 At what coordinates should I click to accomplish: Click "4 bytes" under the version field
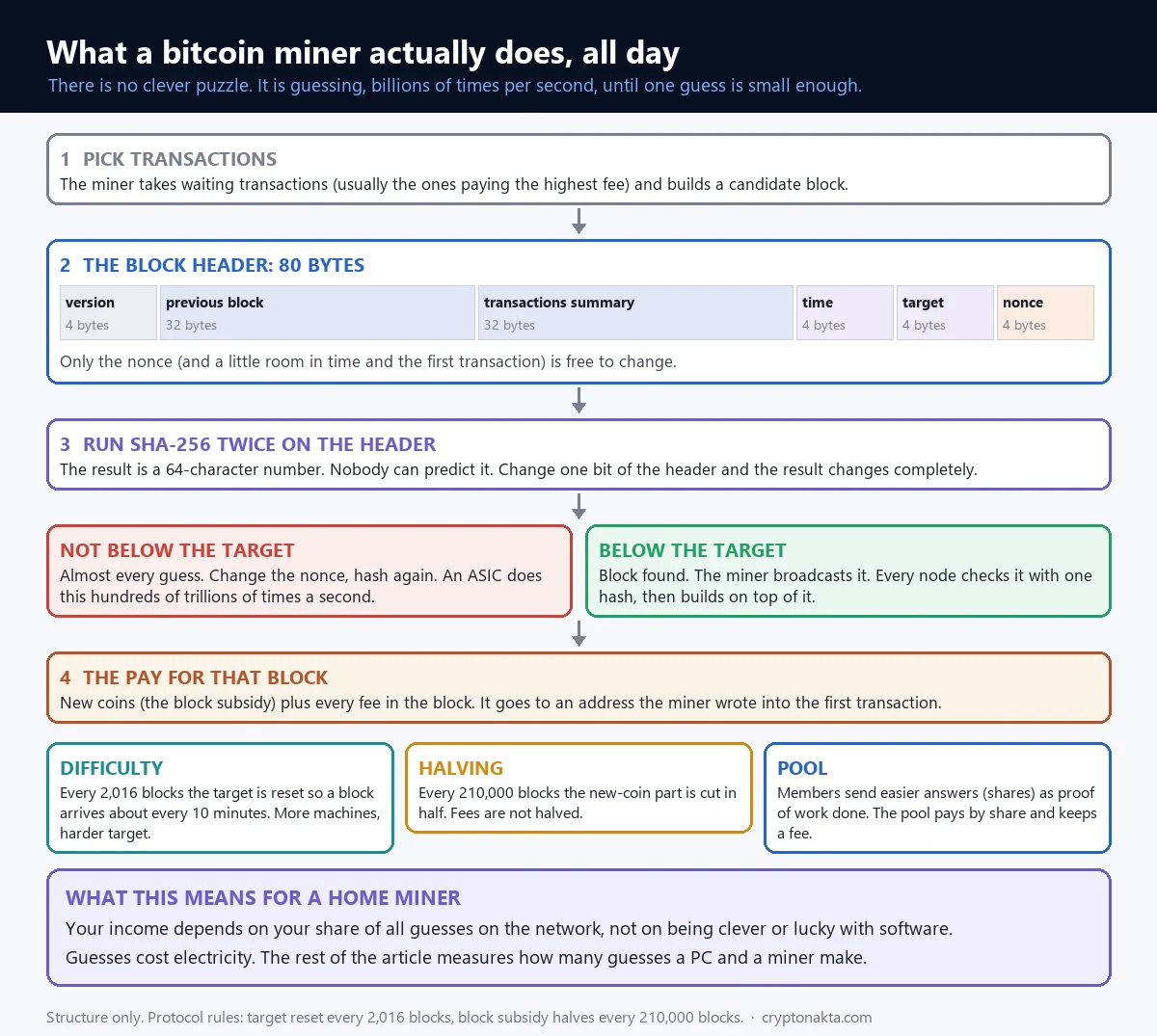click(x=87, y=326)
